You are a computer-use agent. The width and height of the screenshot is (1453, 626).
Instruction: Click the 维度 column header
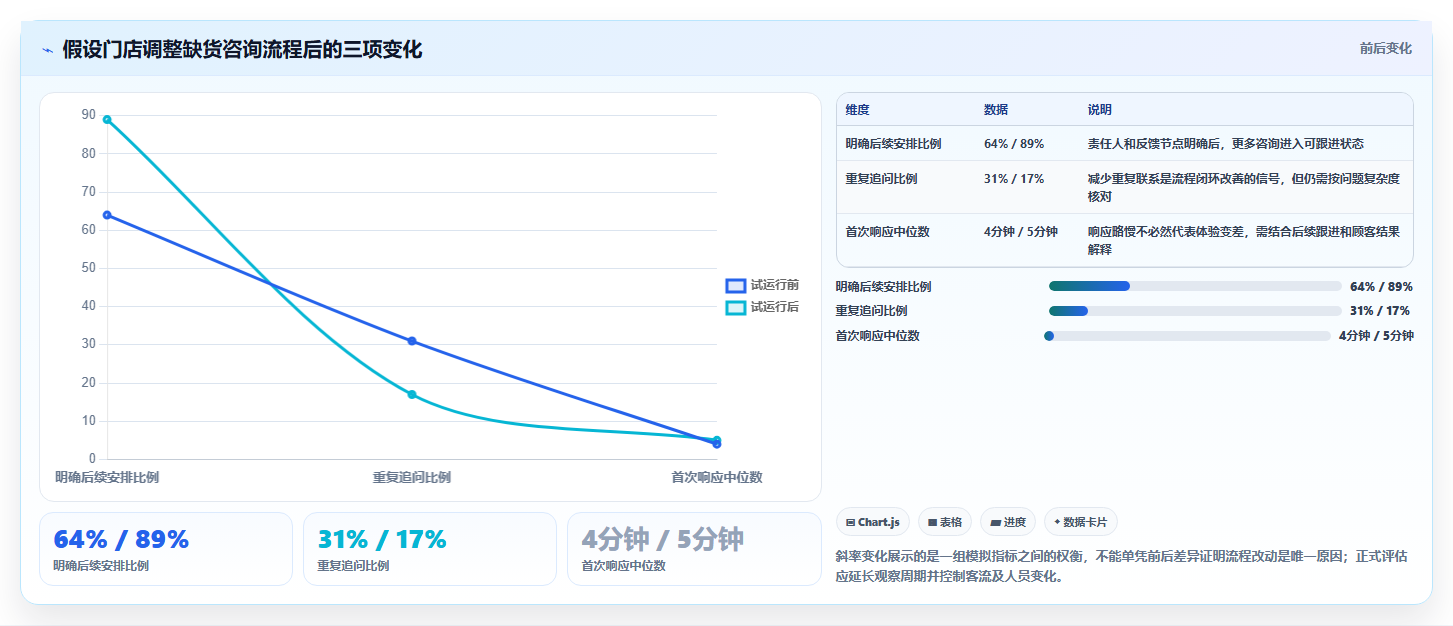[857, 110]
